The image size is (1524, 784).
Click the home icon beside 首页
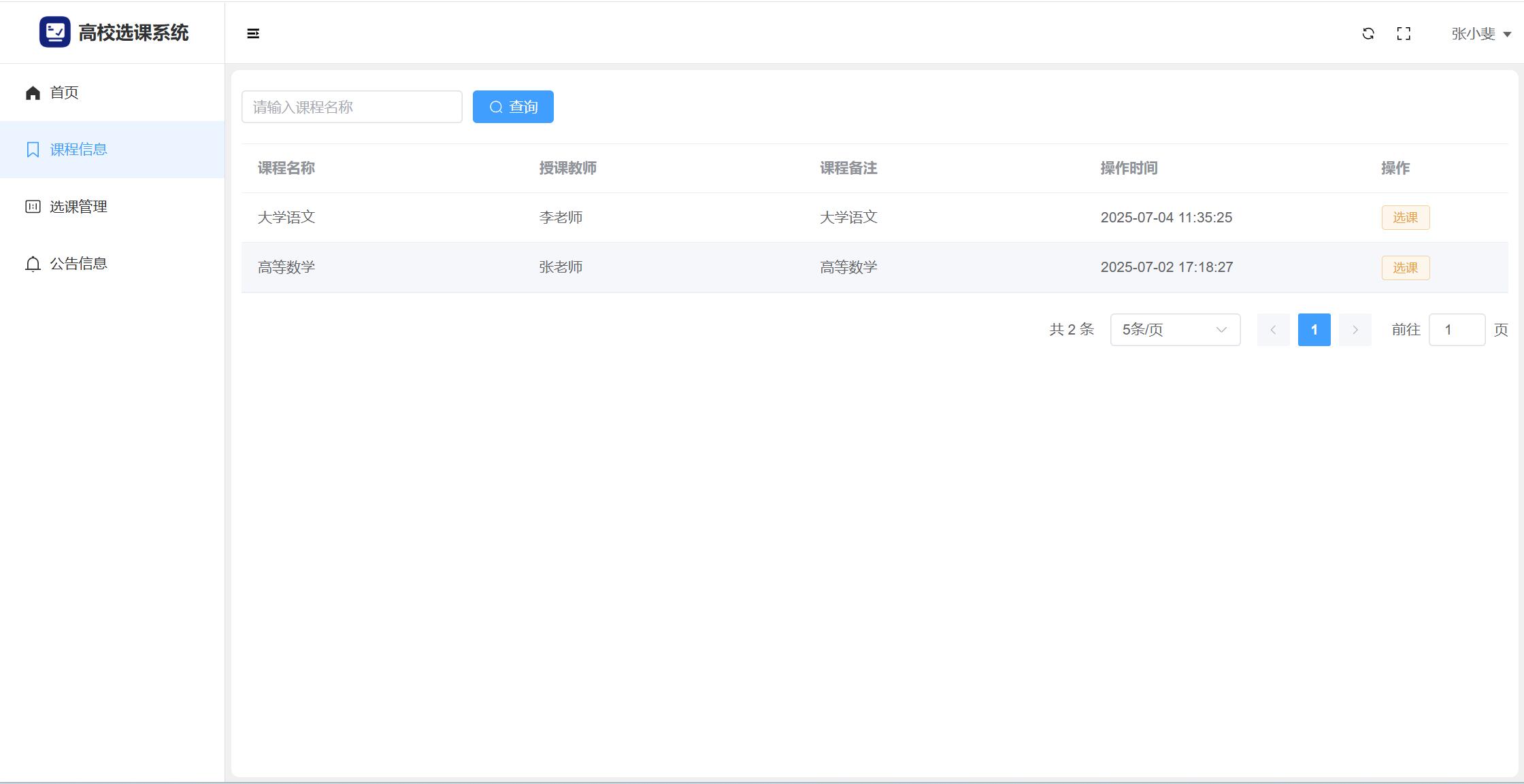33,92
